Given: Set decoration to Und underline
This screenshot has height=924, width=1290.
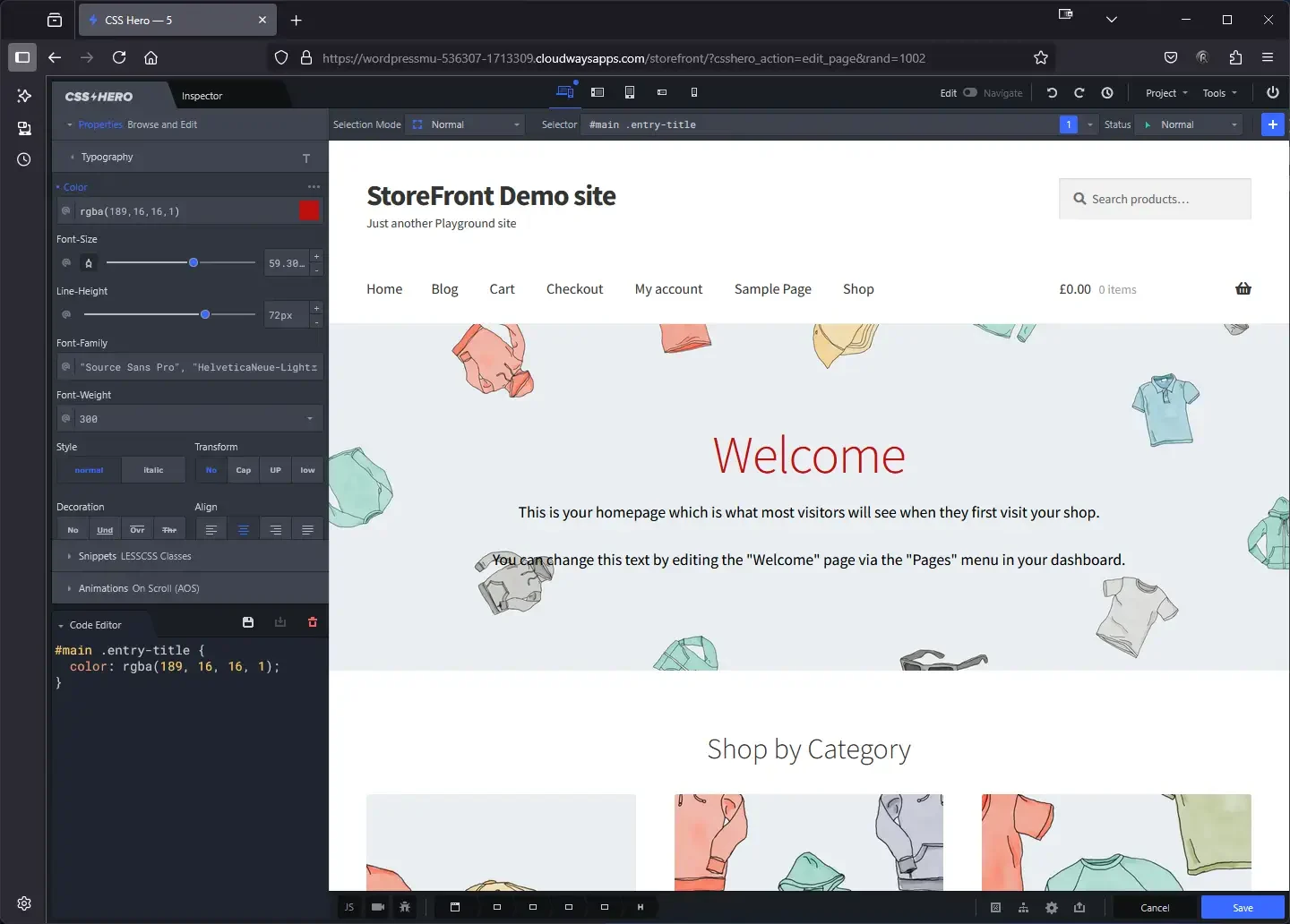Looking at the screenshot, I should click(105, 530).
